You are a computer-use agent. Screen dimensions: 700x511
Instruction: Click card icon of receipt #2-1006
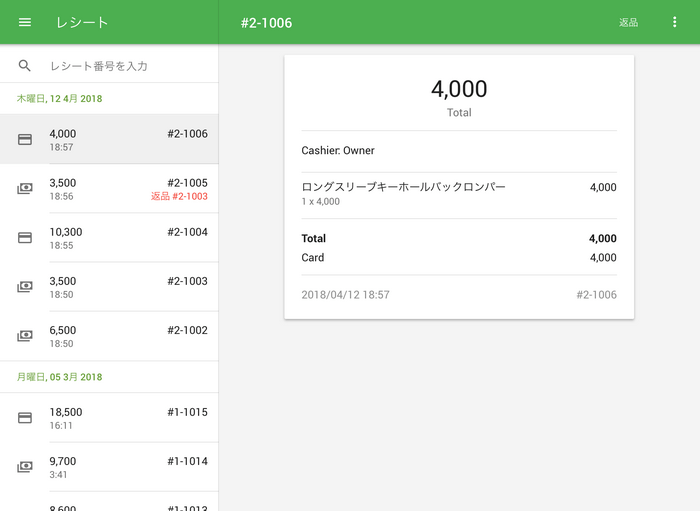point(25,140)
